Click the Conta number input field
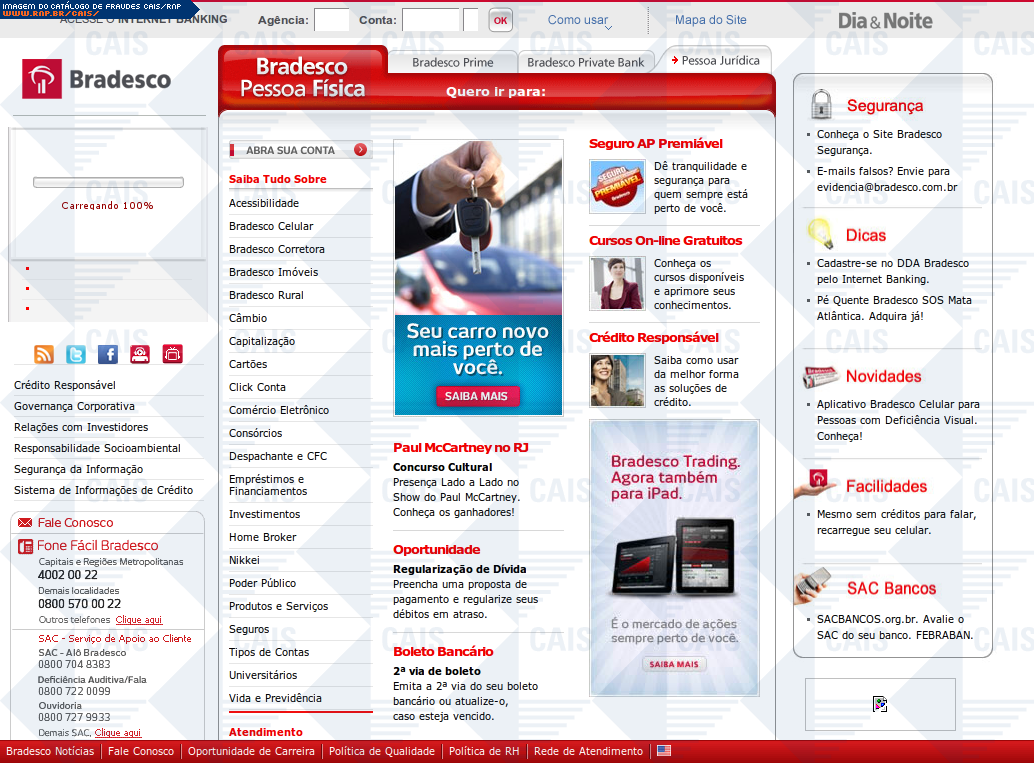The height and width of the screenshot is (763, 1034). tap(430, 20)
